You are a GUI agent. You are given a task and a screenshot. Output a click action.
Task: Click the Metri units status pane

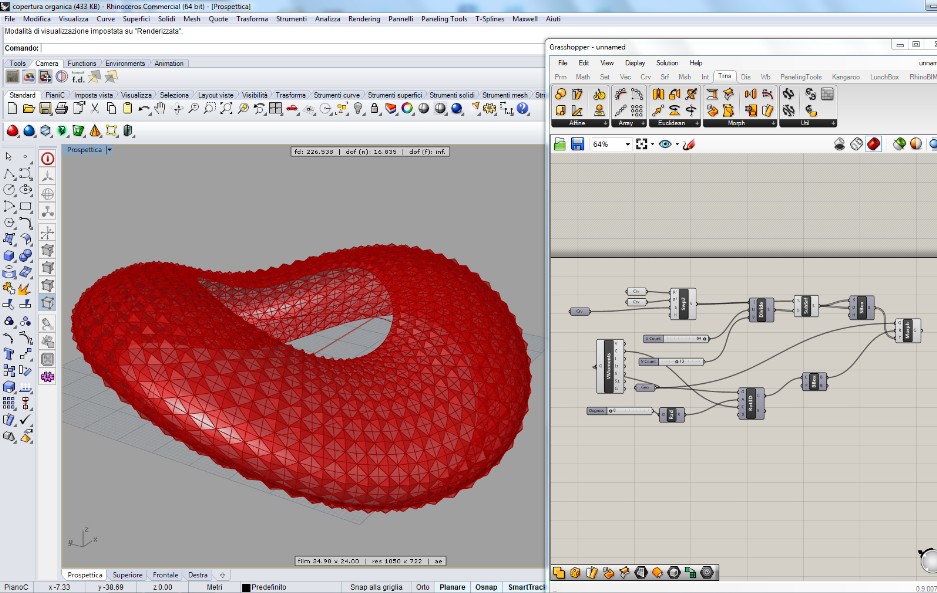[214, 587]
